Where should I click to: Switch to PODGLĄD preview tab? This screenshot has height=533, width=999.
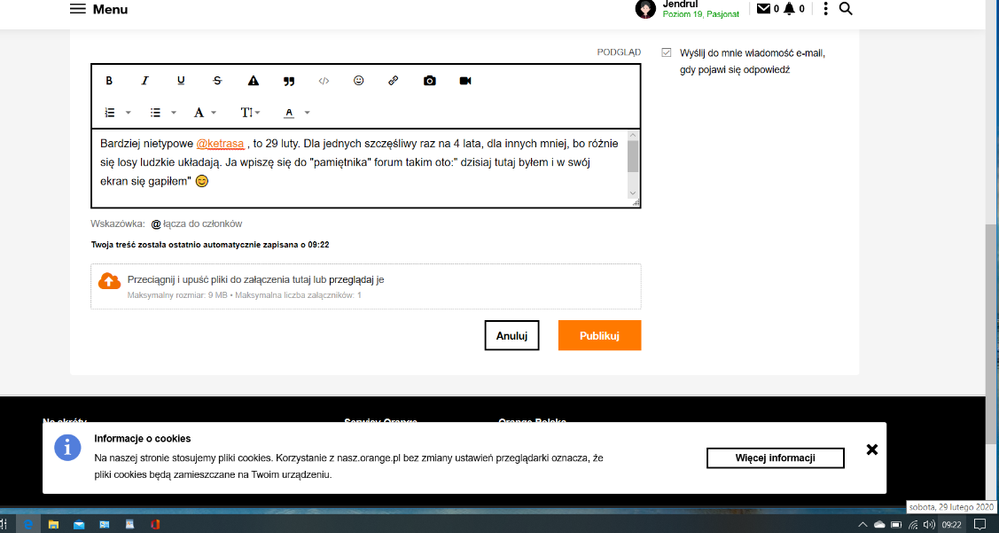coord(619,52)
